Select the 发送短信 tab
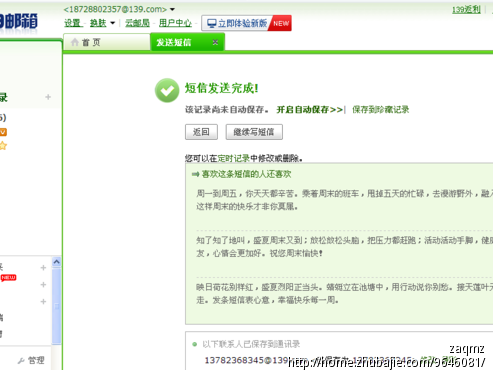This screenshot has height=370, width=493. (x=187, y=42)
